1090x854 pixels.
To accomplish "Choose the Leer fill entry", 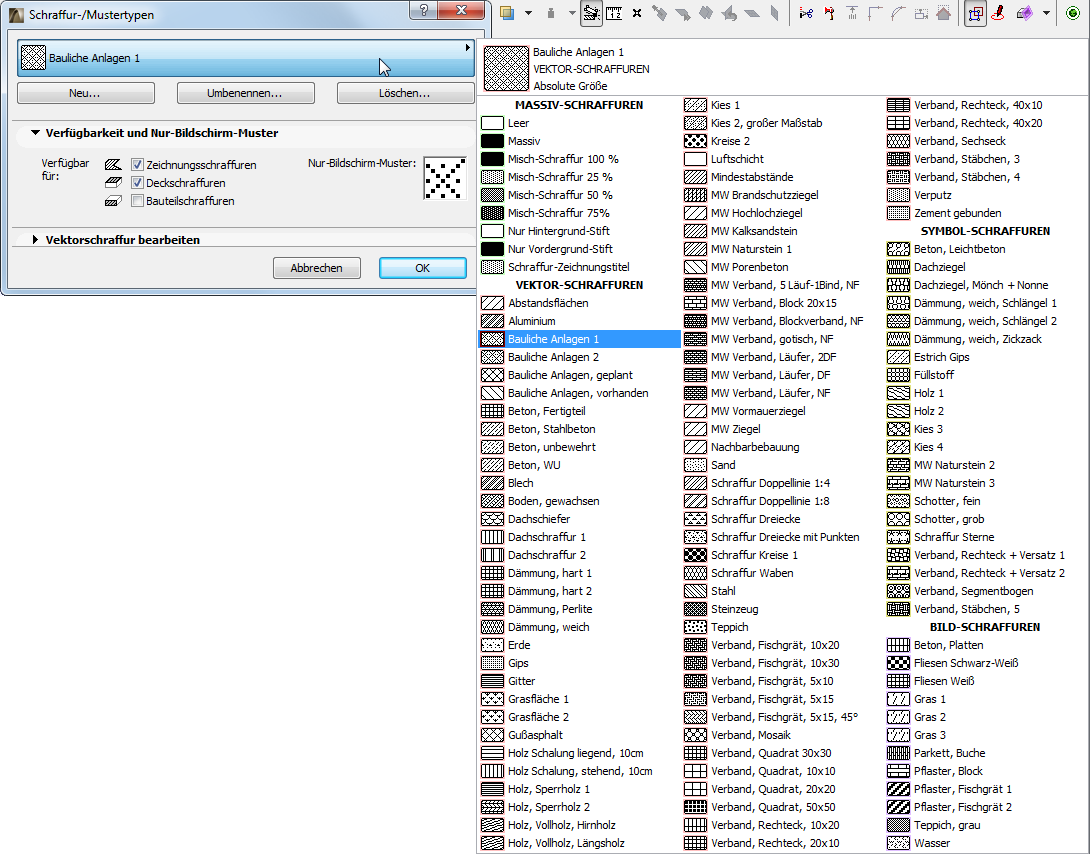I will 579,123.
